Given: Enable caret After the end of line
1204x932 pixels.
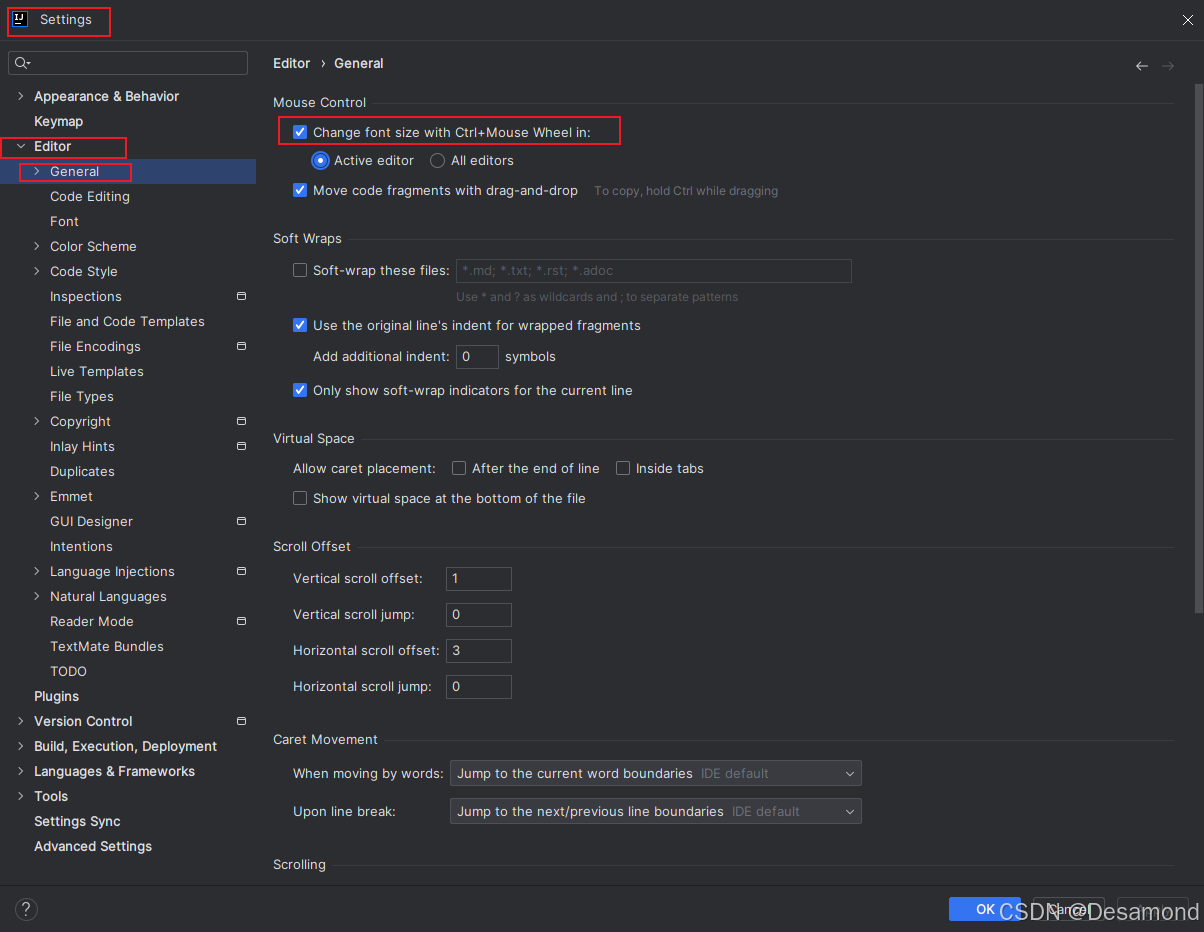Looking at the screenshot, I should pyautogui.click(x=459, y=468).
